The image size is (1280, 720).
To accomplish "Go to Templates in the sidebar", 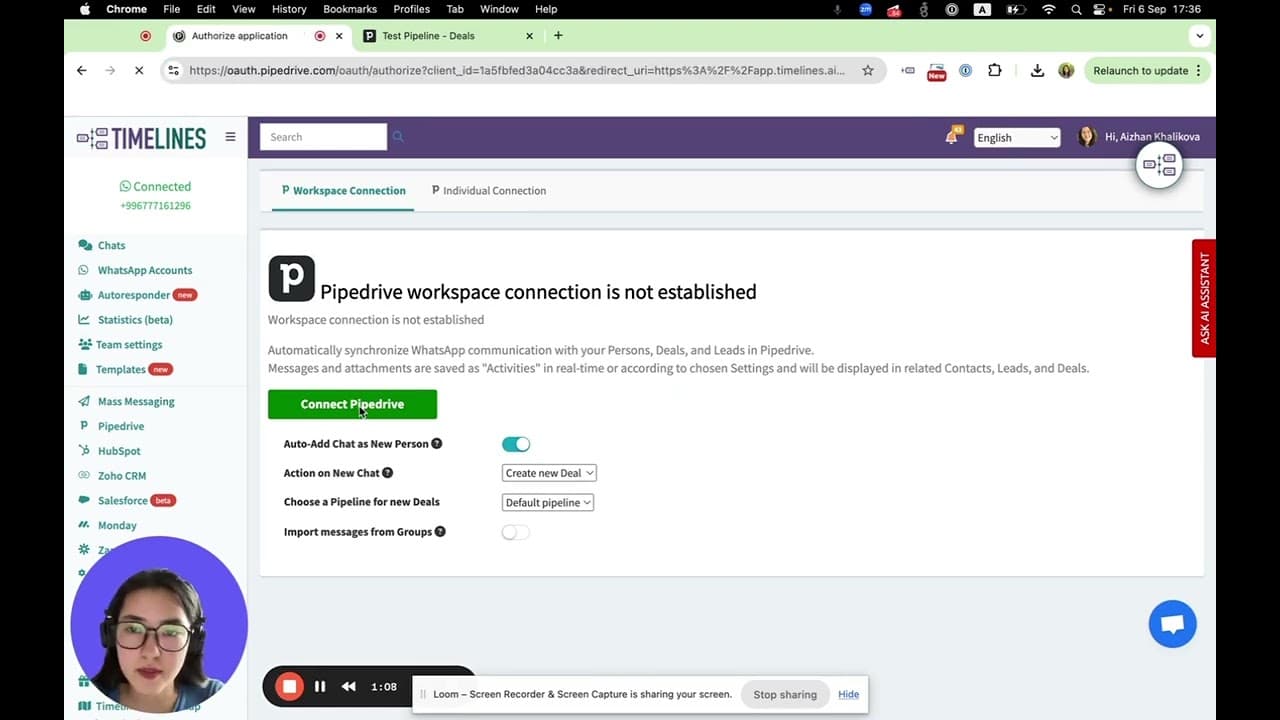I will (x=119, y=369).
